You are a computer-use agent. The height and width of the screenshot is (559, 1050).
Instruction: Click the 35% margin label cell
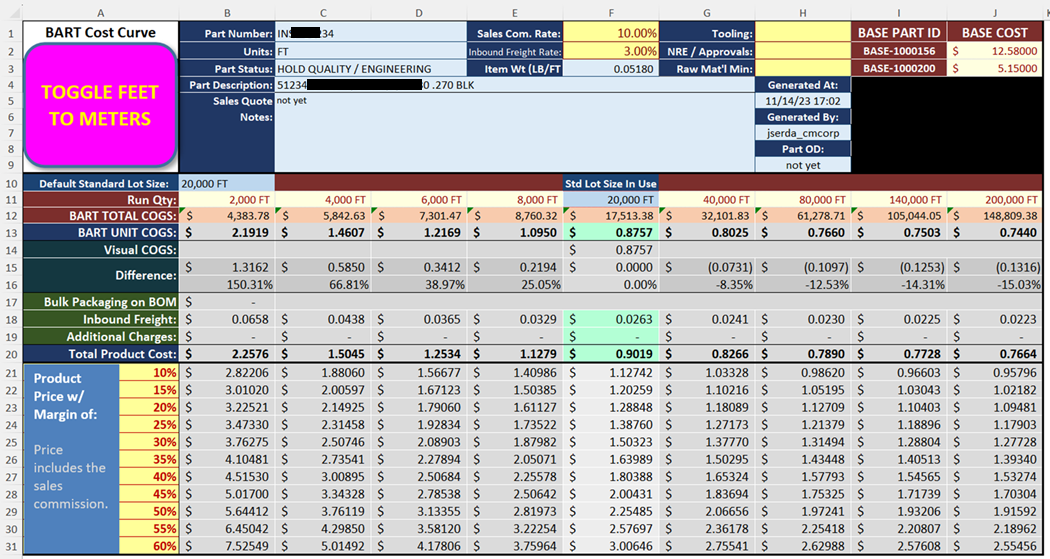click(x=149, y=459)
